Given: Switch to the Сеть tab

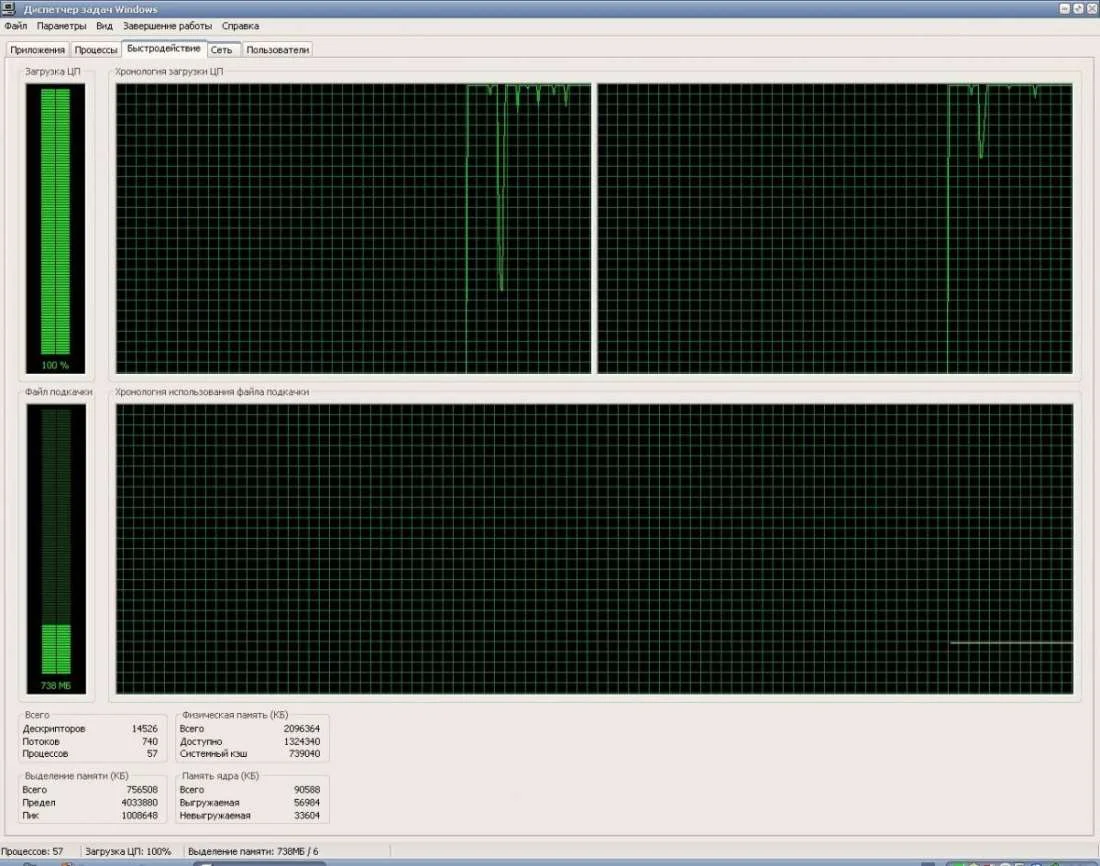Looking at the screenshot, I should click(x=222, y=50).
